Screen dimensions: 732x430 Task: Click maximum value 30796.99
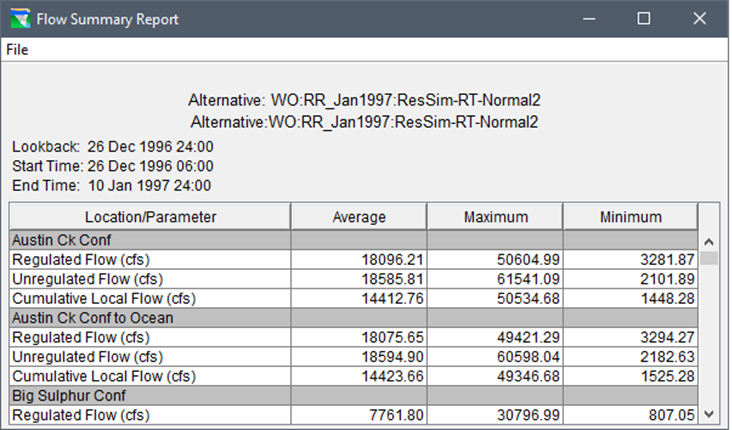tap(528, 415)
